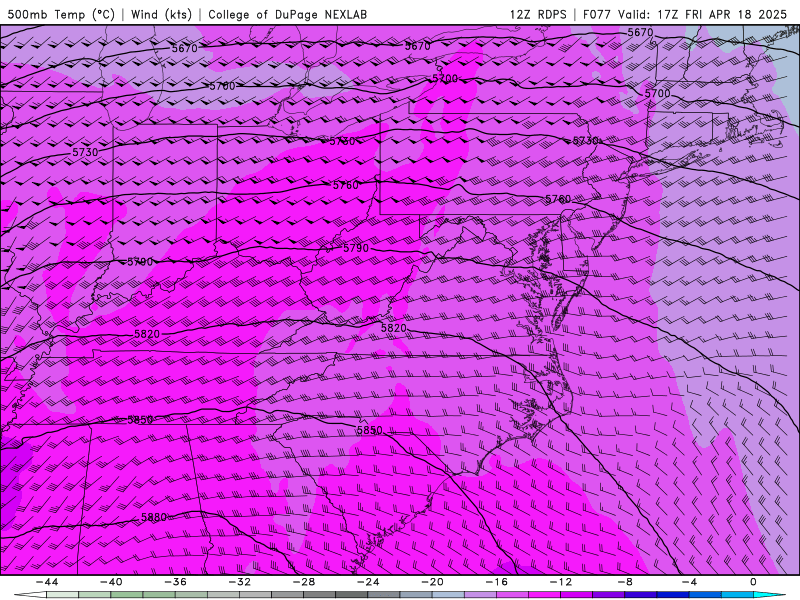Viewport: 800px width, 600px height.
Task: Click the '500mb Temp (°C)' title text
Action: [61, 14]
